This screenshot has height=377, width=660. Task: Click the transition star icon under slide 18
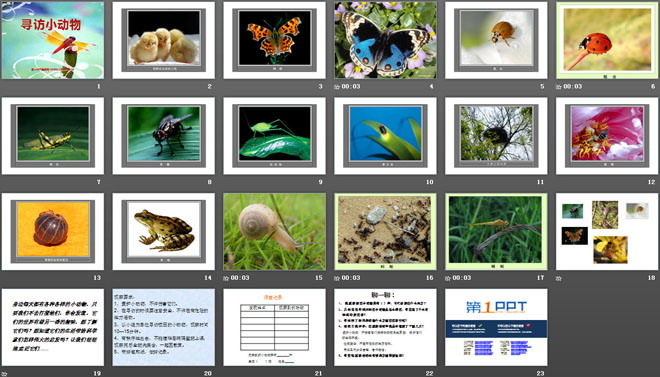(559, 278)
